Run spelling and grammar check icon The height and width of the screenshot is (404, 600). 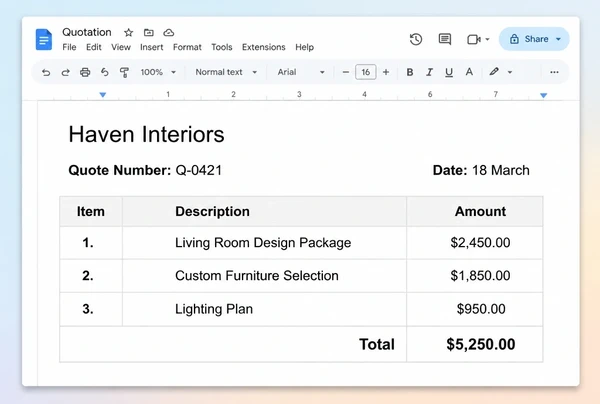click(104, 72)
